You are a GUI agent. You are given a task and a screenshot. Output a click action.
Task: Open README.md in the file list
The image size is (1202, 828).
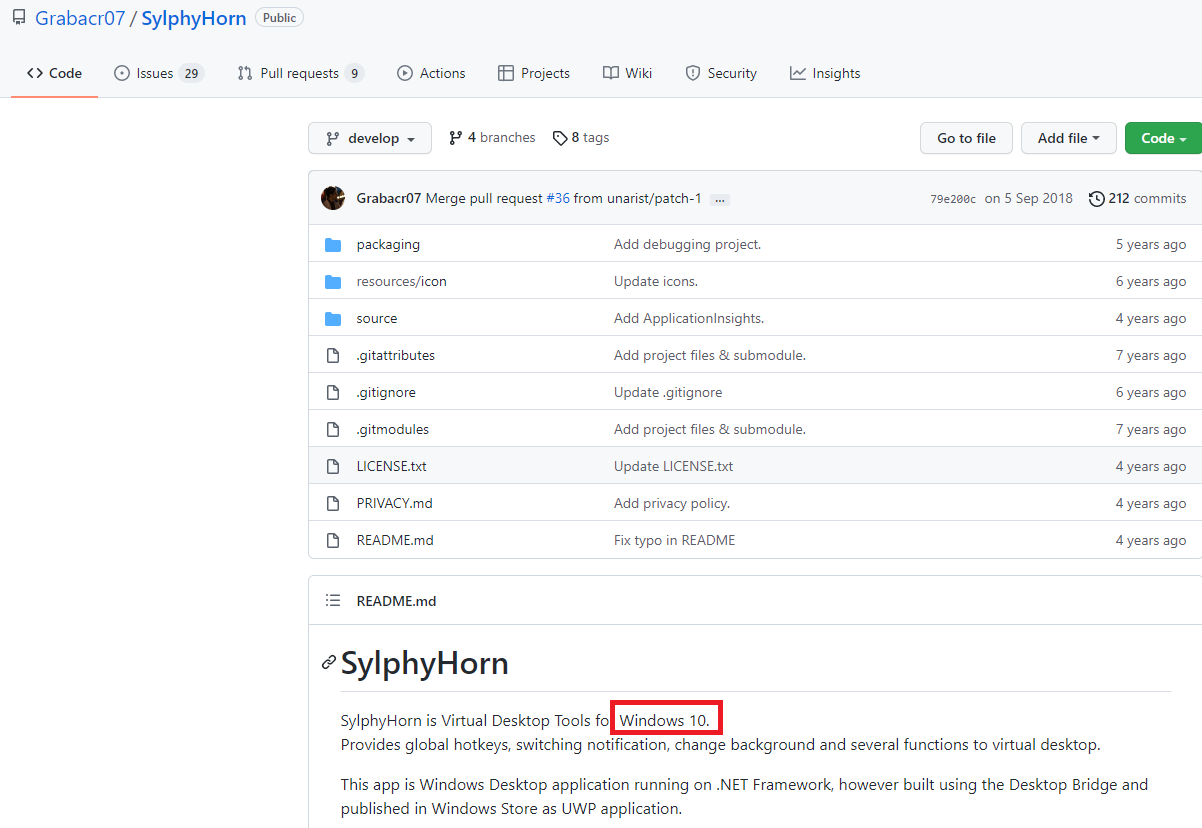coord(395,540)
